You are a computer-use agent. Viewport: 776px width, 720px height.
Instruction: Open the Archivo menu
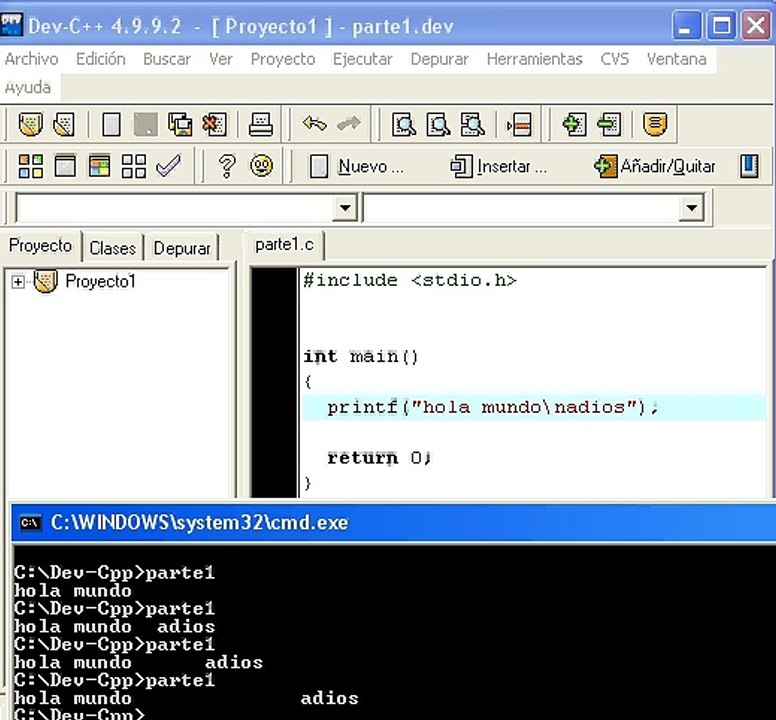click(x=32, y=59)
